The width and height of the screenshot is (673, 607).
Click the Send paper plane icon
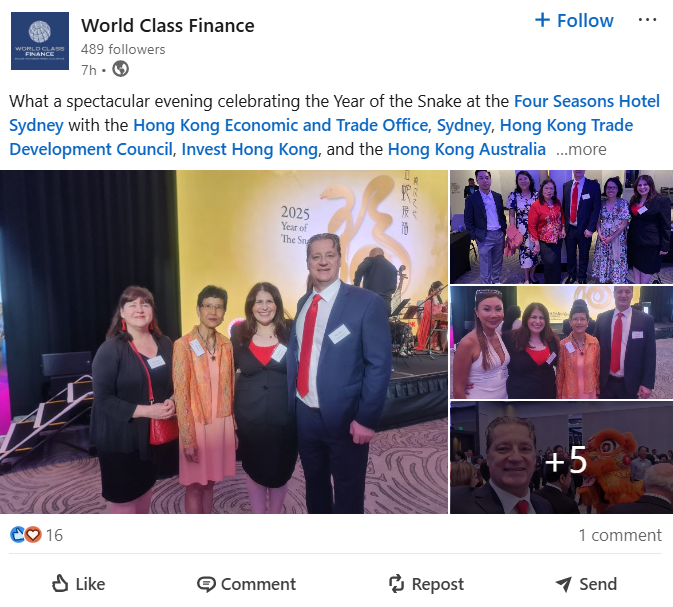click(564, 584)
